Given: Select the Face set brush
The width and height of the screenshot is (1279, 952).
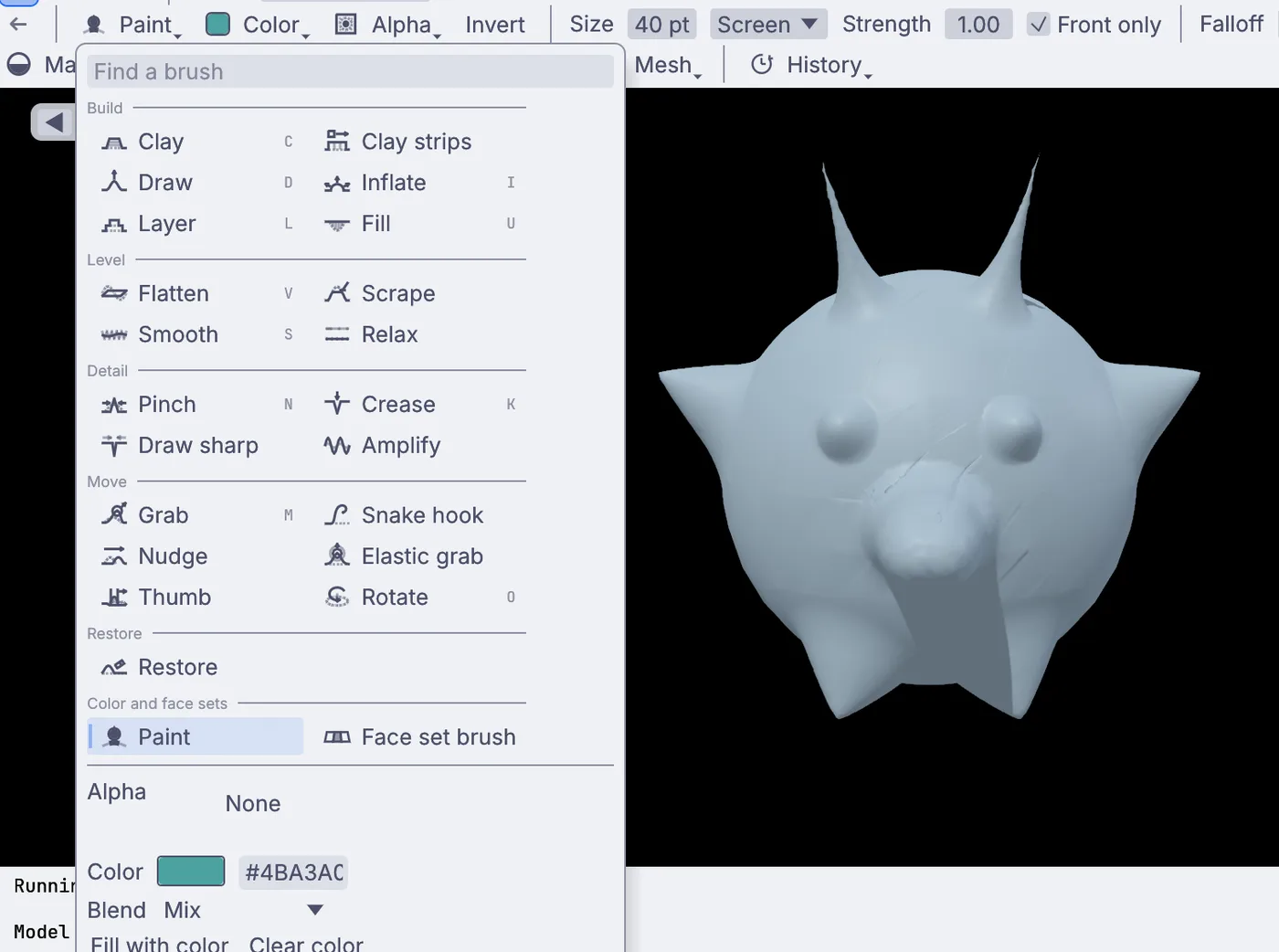Looking at the screenshot, I should click(x=418, y=737).
